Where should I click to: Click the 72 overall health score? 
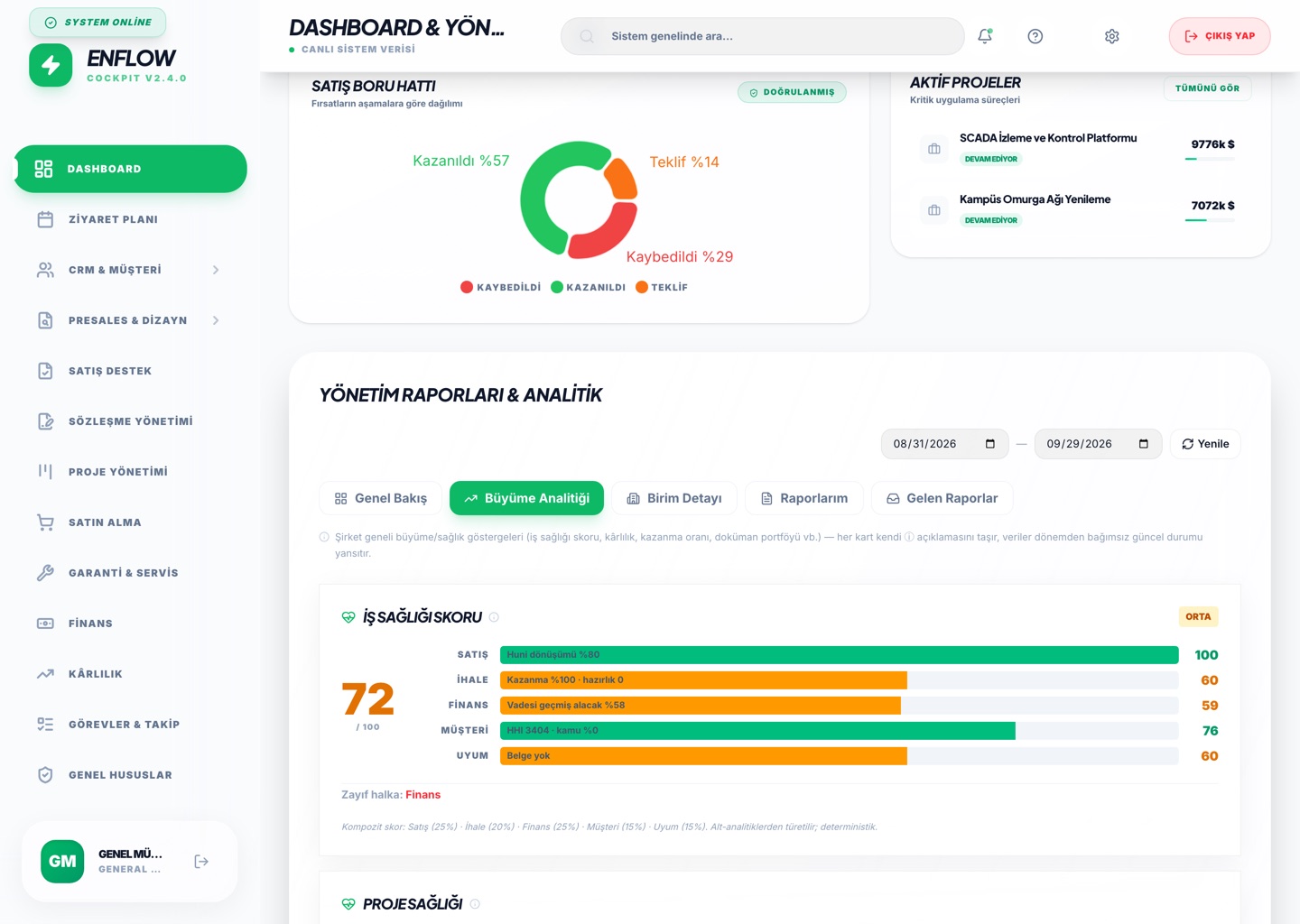368,698
